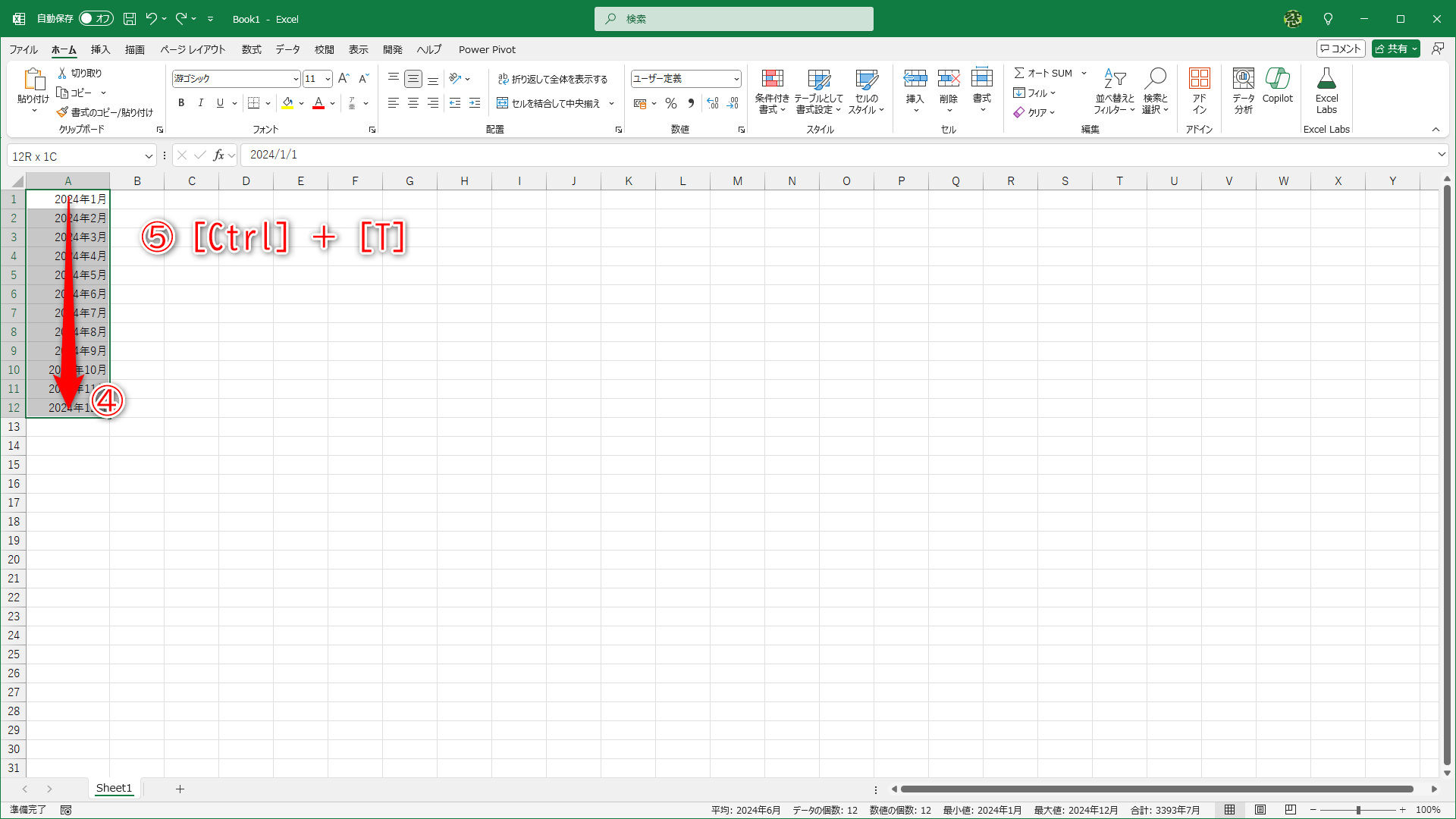Click the percent style icon

pyautogui.click(x=671, y=103)
